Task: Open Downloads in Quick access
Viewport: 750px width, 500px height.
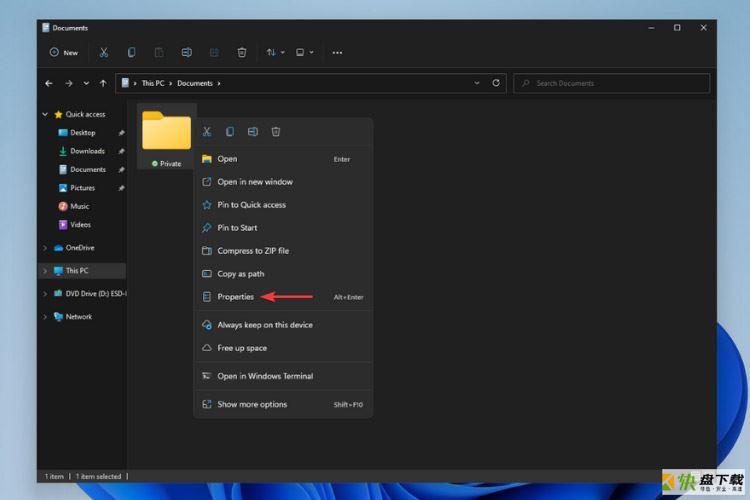Action: click(x=87, y=151)
